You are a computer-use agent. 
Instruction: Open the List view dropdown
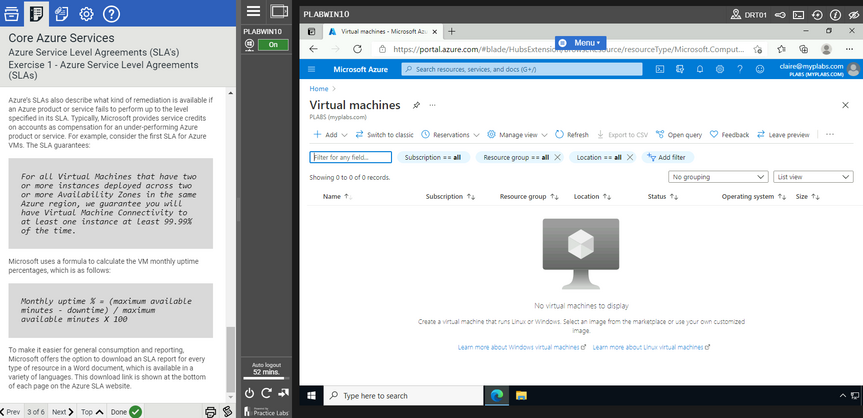813,177
